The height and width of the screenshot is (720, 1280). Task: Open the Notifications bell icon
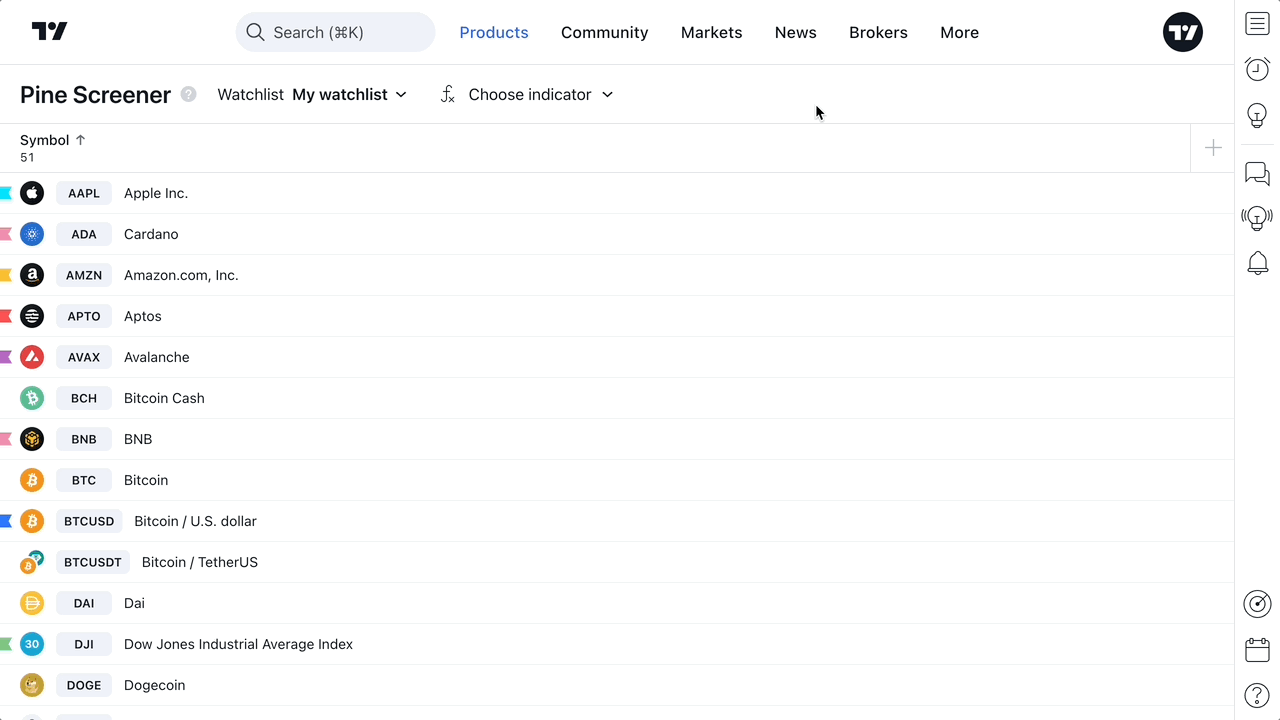coord(1257,263)
